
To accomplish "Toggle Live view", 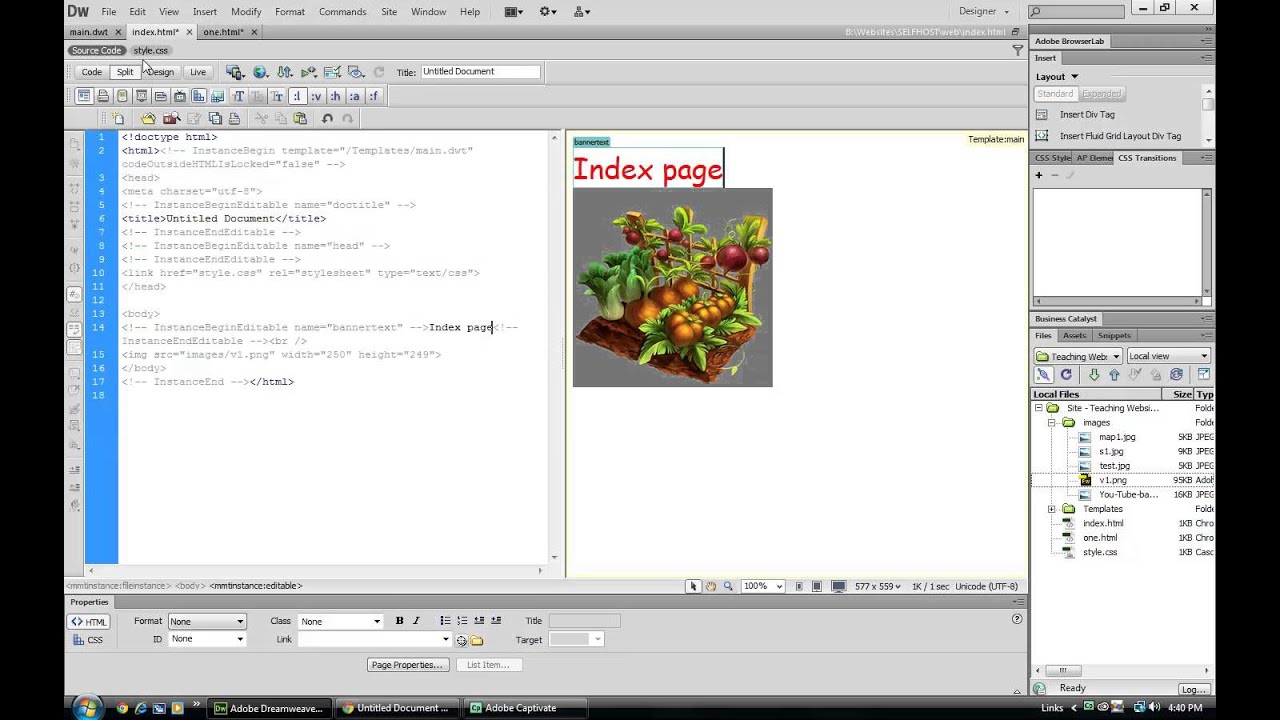I will (198, 72).
